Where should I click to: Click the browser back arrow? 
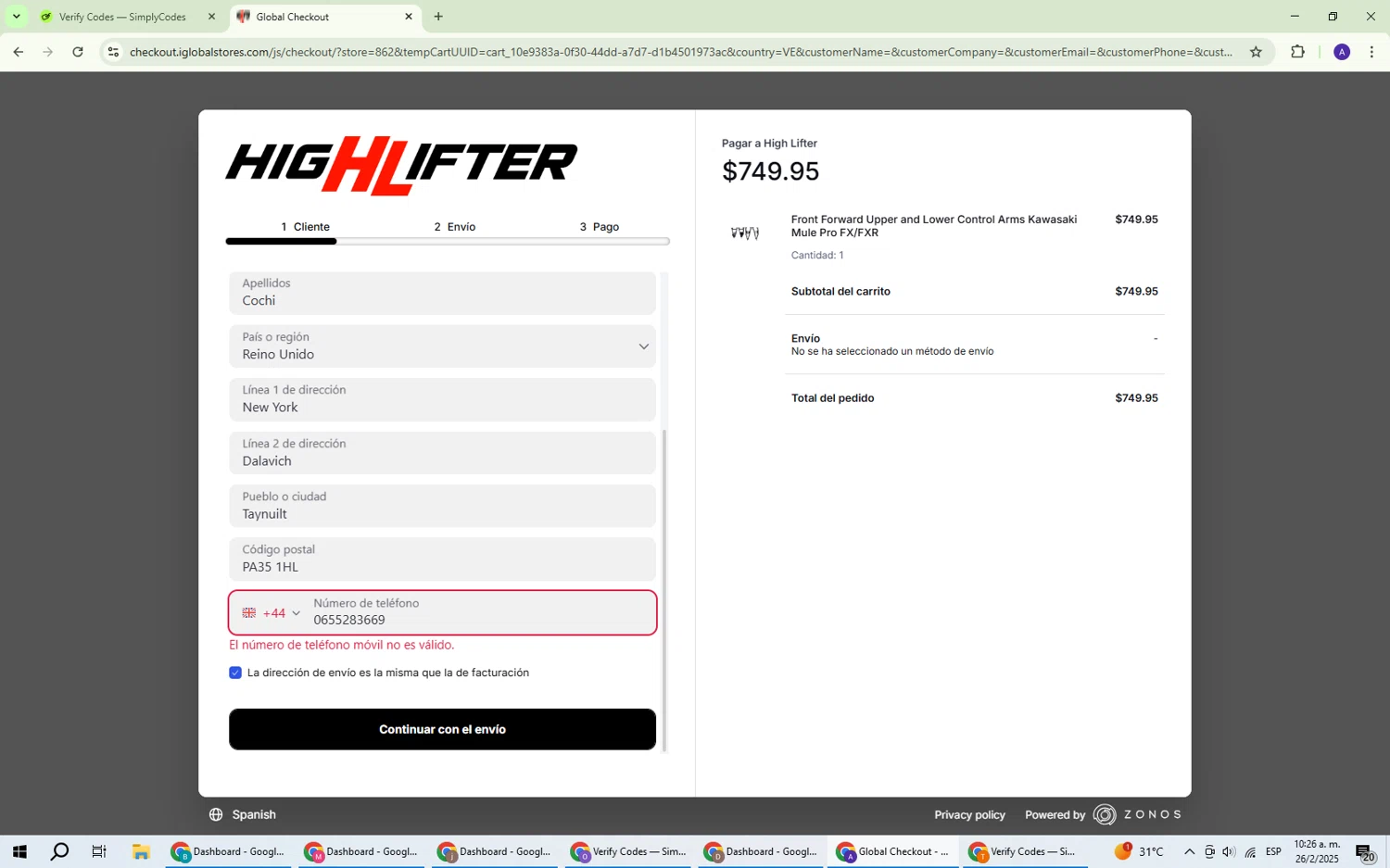pos(18,52)
